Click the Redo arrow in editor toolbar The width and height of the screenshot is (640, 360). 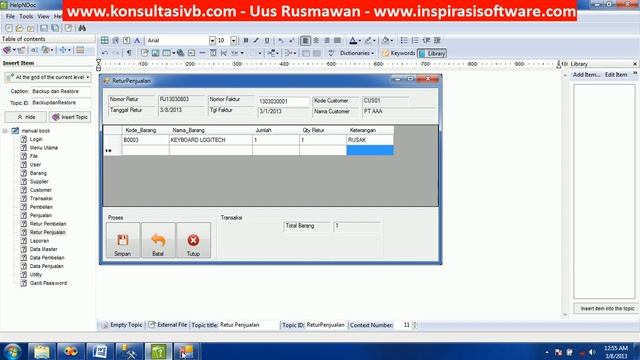(x=116, y=53)
